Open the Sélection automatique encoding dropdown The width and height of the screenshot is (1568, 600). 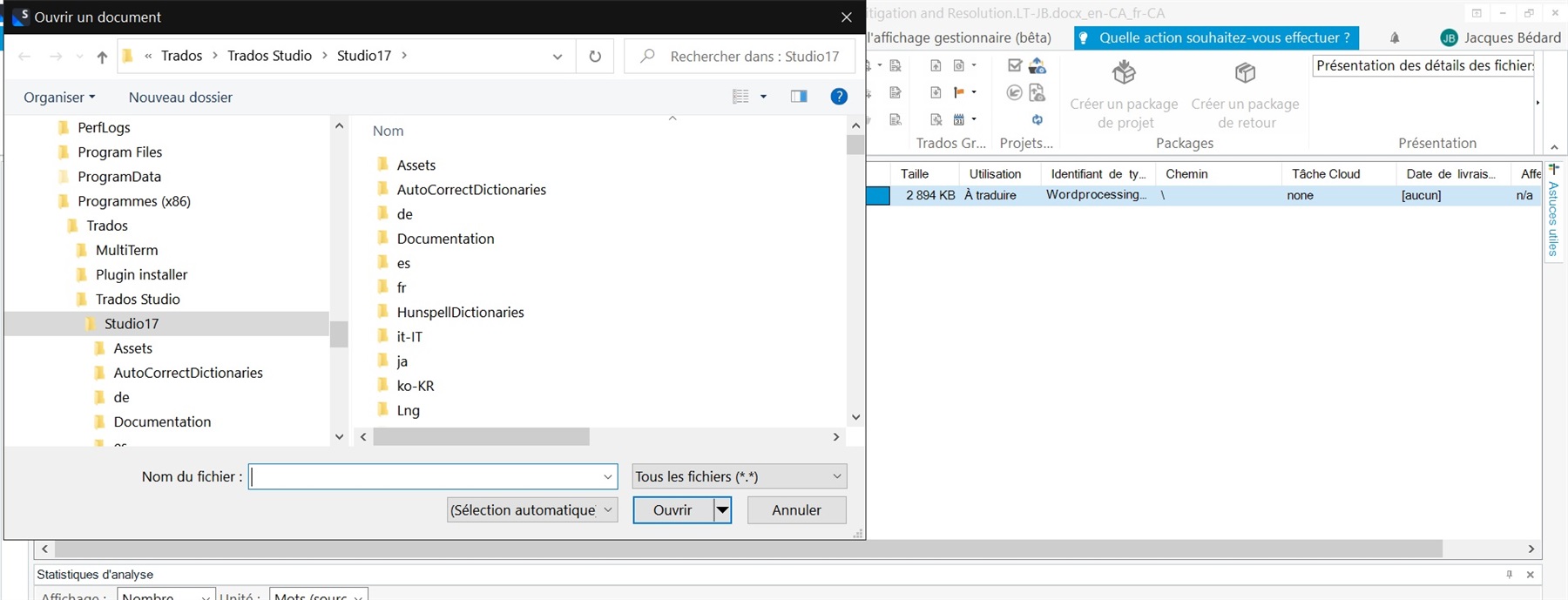tap(532, 510)
